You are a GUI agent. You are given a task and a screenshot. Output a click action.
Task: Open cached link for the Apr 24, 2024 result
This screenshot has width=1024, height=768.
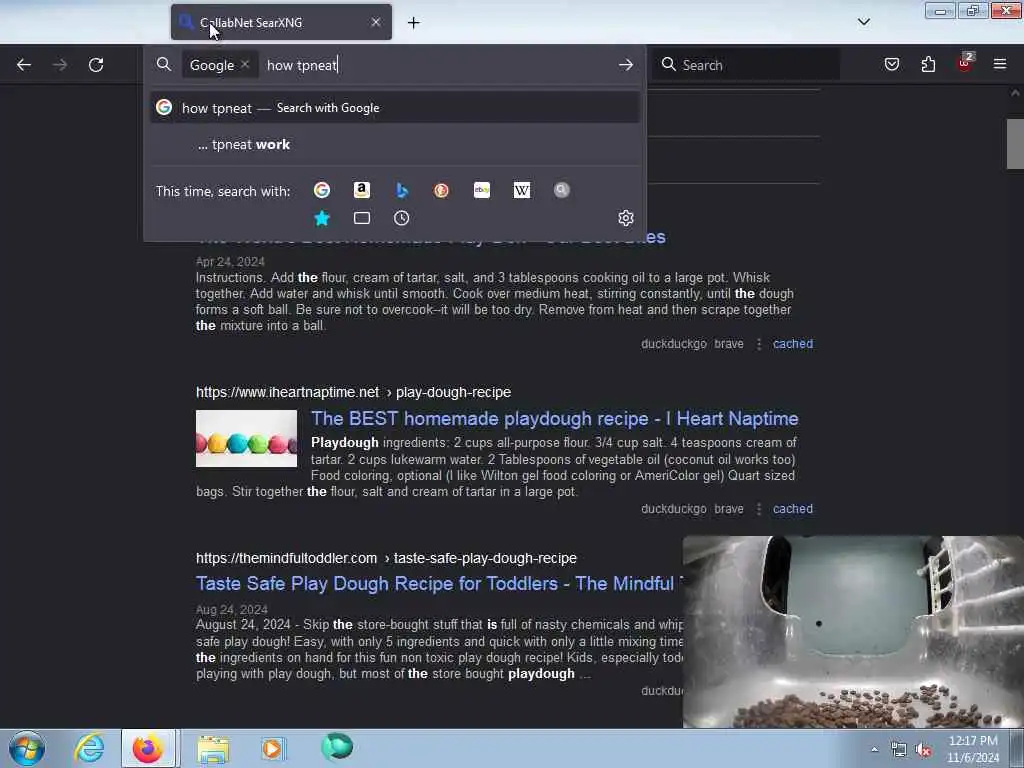click(x=793, y=344)
